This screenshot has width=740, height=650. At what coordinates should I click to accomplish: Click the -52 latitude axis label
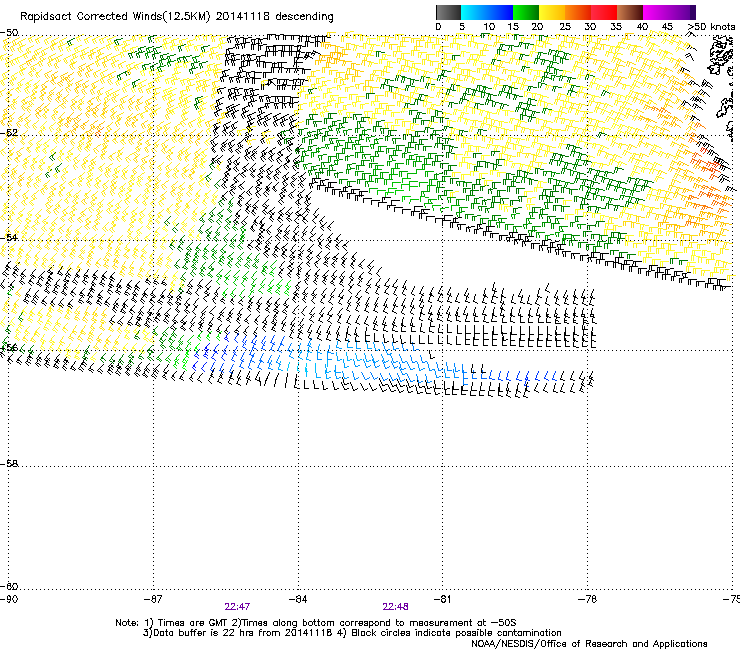click(x=9, y=133)
